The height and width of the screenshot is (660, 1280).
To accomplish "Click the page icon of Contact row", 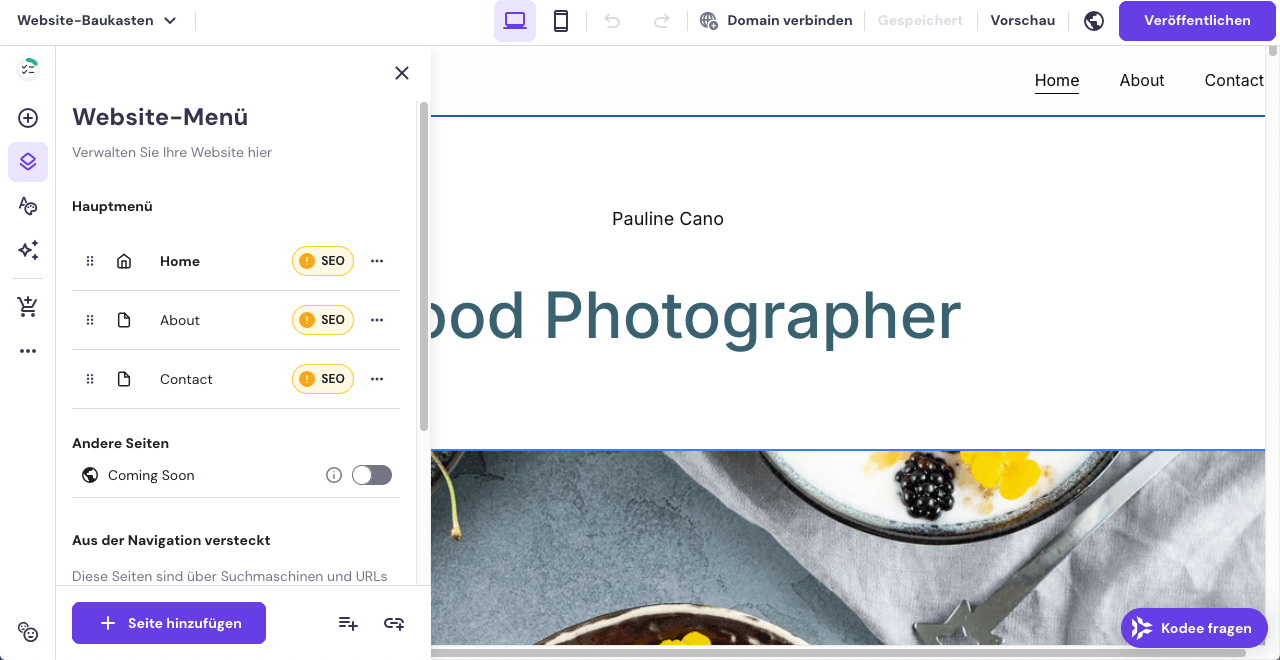I will click(124, 379).
